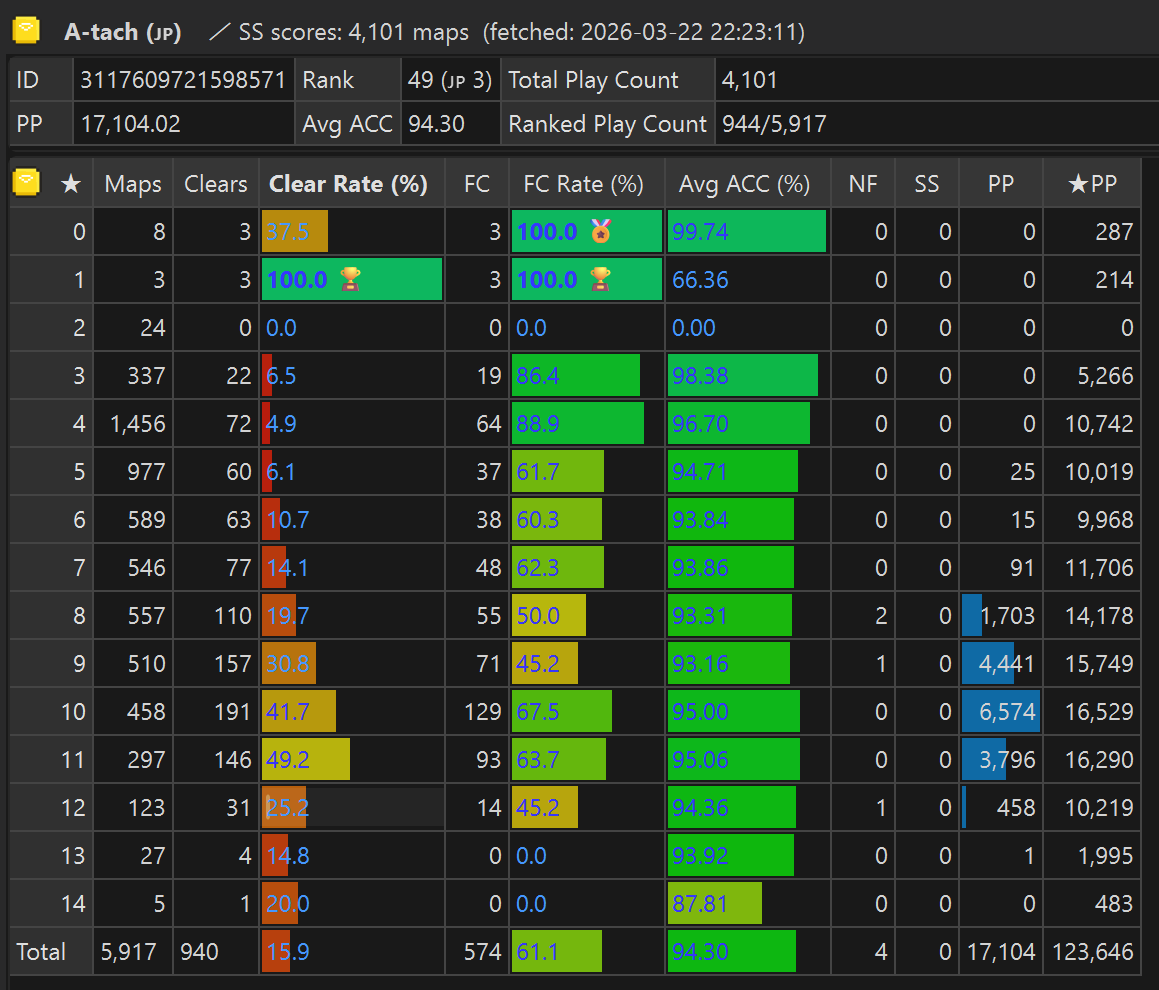Click the star column header icon
Viewport: 1159px width, 990px height.
tap(71, 183)
